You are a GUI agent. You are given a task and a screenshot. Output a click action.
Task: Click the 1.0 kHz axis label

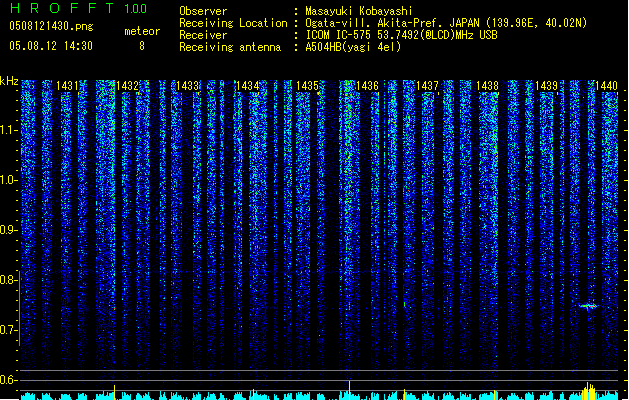pyautogui.click(x=9, y=180)
